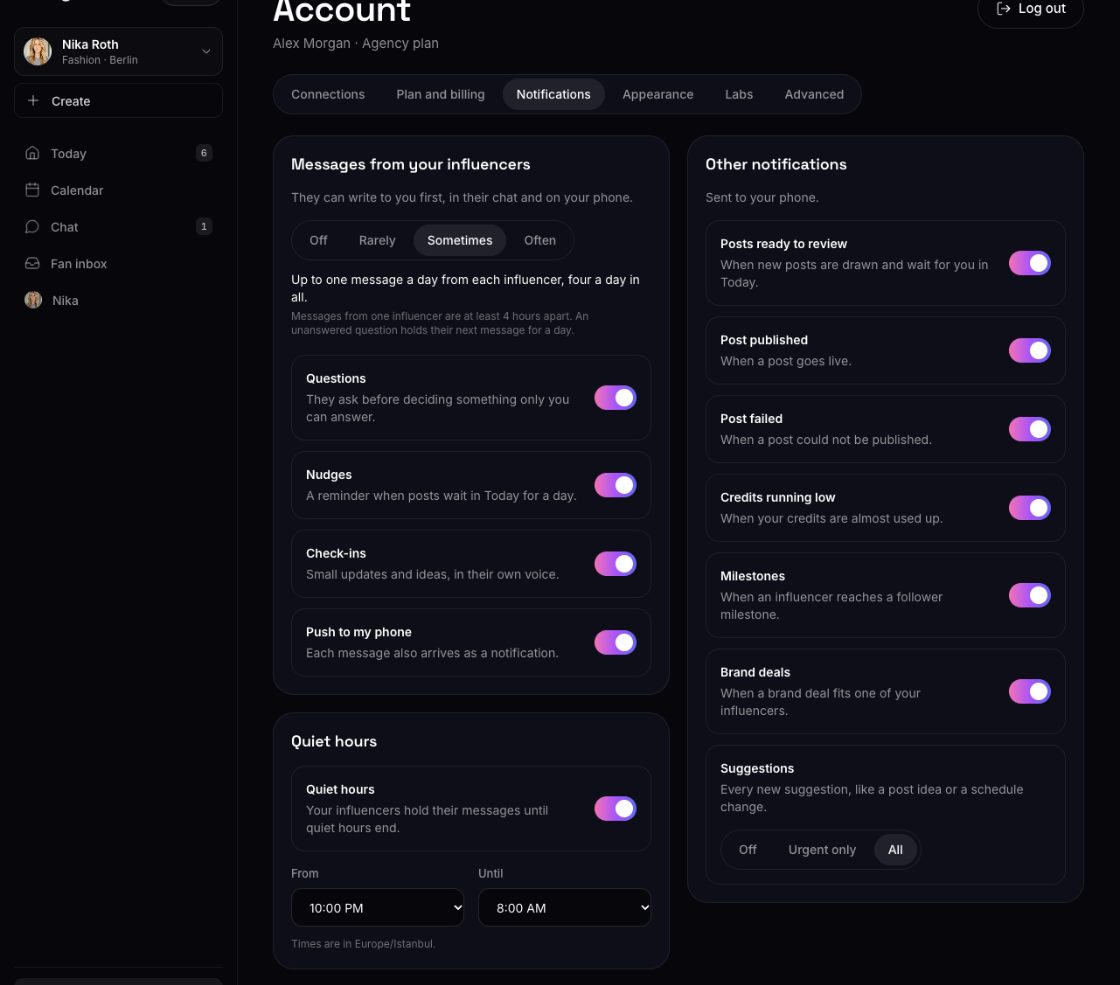
Task: Switch off the Check-ins toggle
Action: click(615, 564)
